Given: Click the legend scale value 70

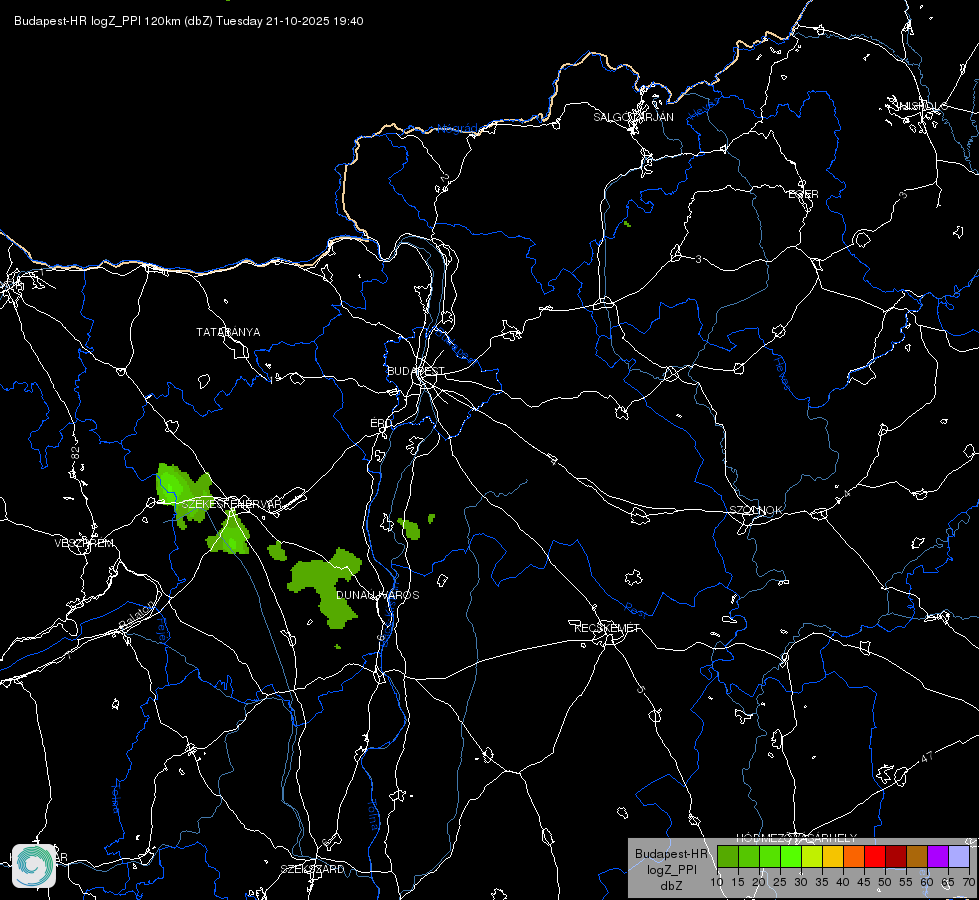Looking at the screenshot, I should tap(968, 882).
